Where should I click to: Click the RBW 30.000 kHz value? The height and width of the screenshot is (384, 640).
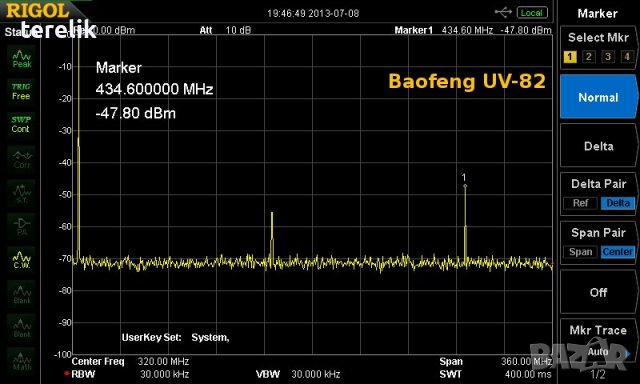pyautogui.click(x=164, y=374)
